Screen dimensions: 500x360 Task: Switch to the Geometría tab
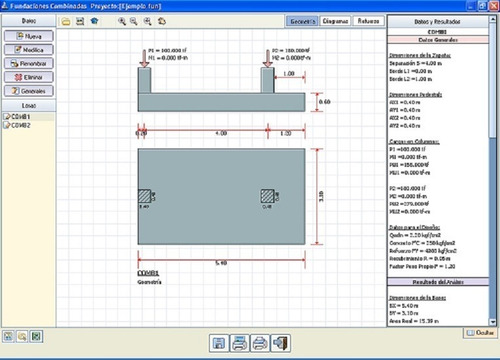coord(302,21)
